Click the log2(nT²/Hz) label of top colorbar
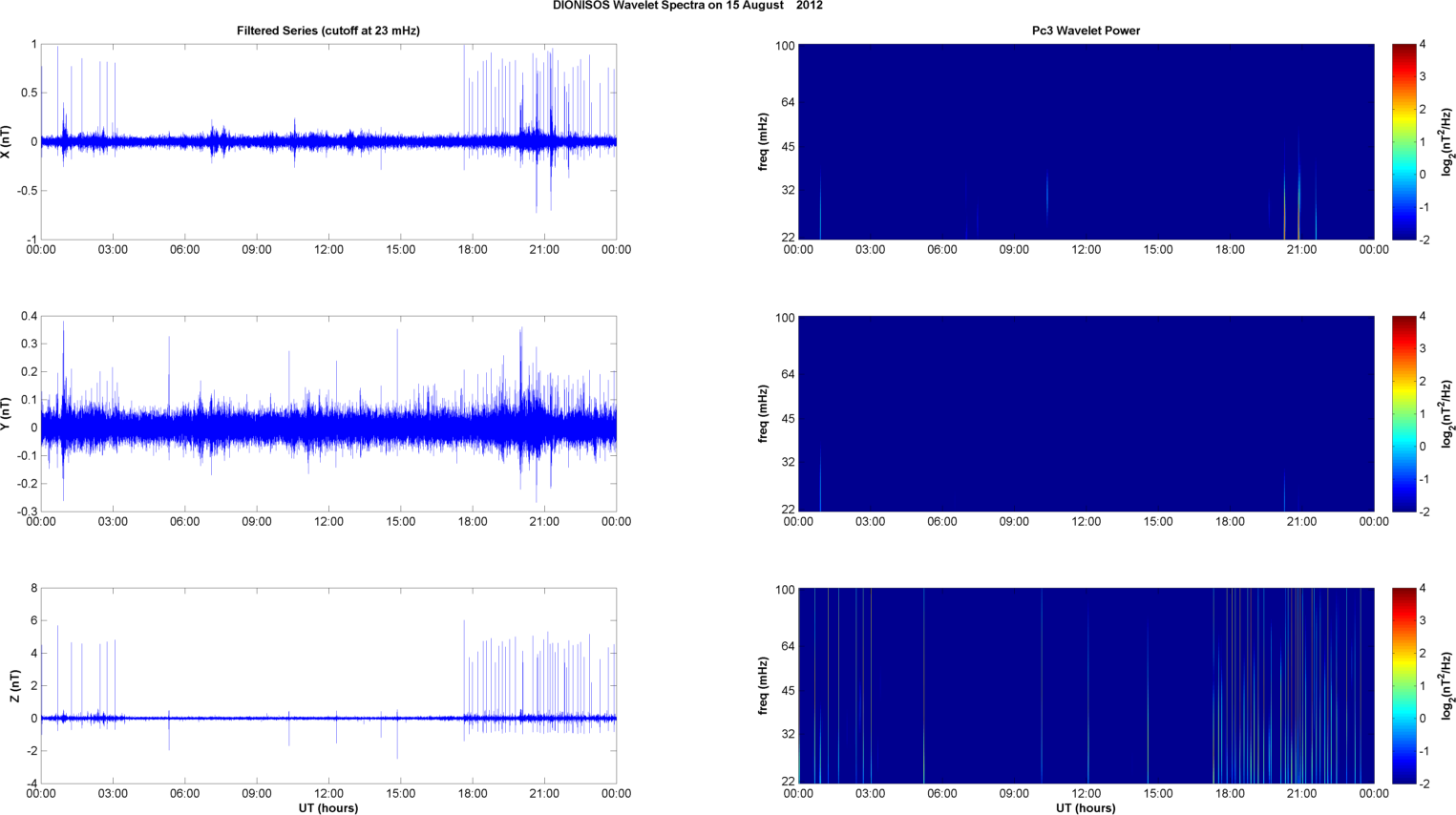Viewport: 1456px width, 815px height. (1446, 141)
